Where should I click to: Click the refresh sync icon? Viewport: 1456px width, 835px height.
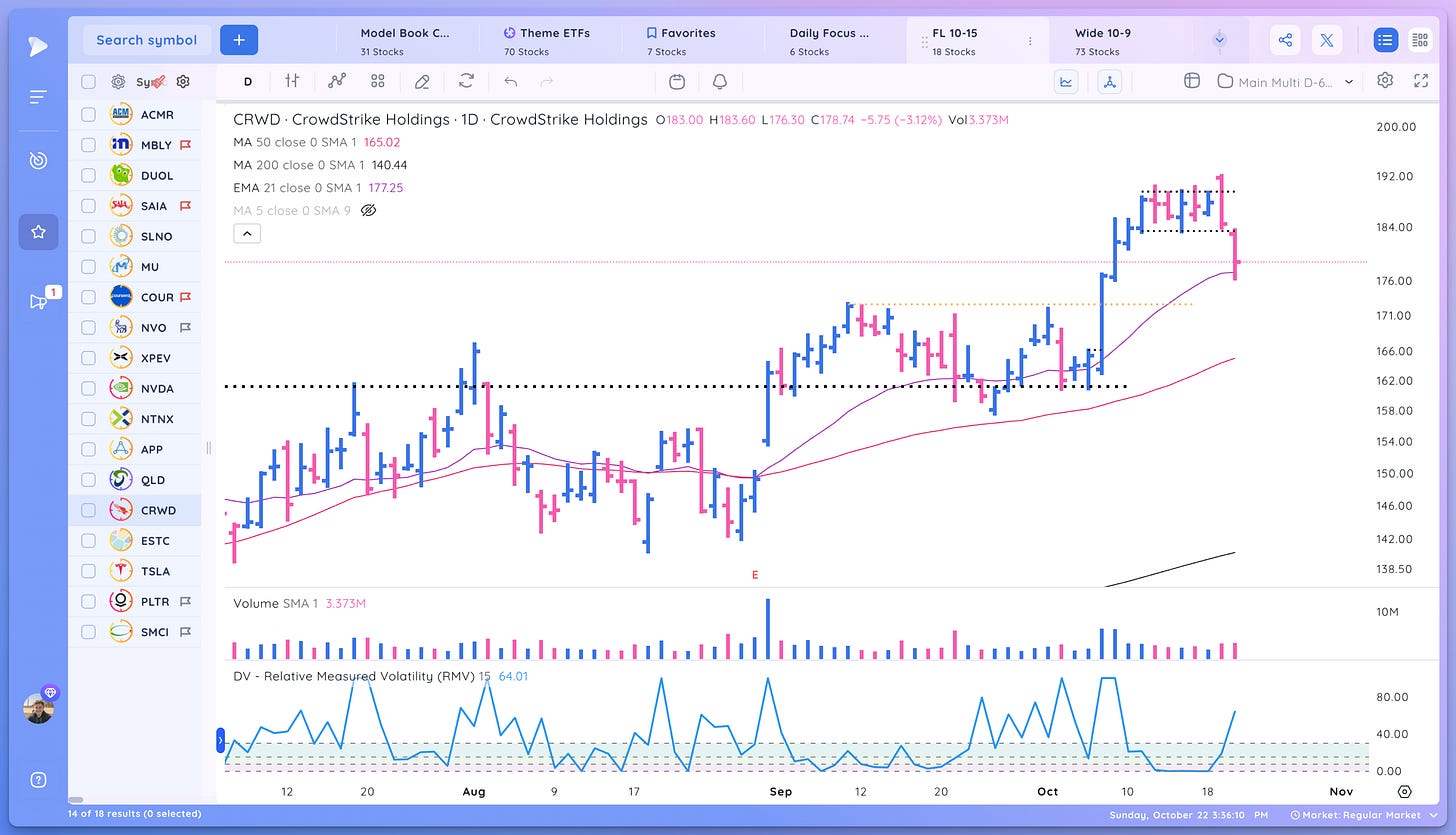(x=466, y=81)
